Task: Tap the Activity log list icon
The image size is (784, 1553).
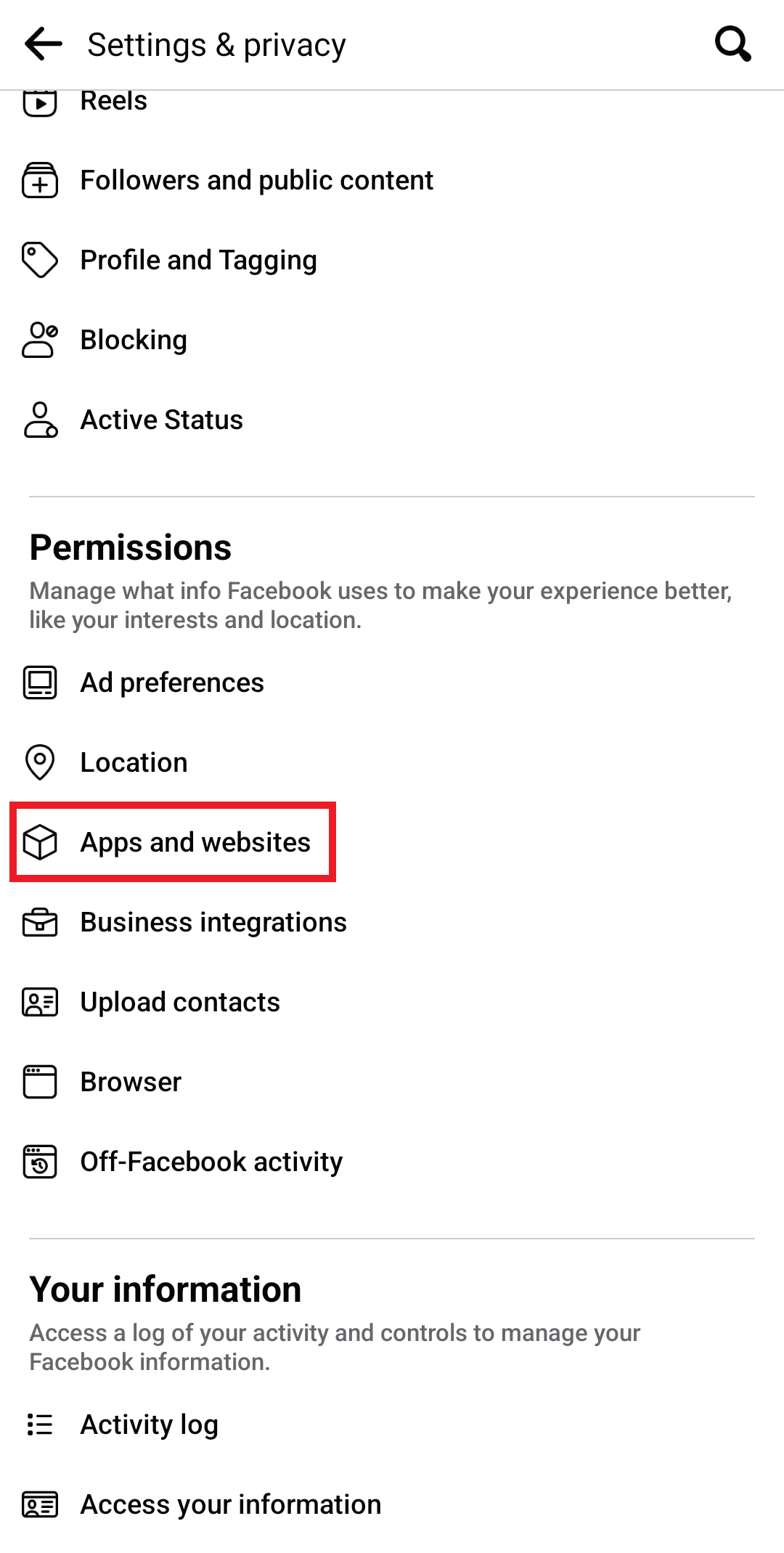Action: pyautogui.click(x=40, y=1424)
